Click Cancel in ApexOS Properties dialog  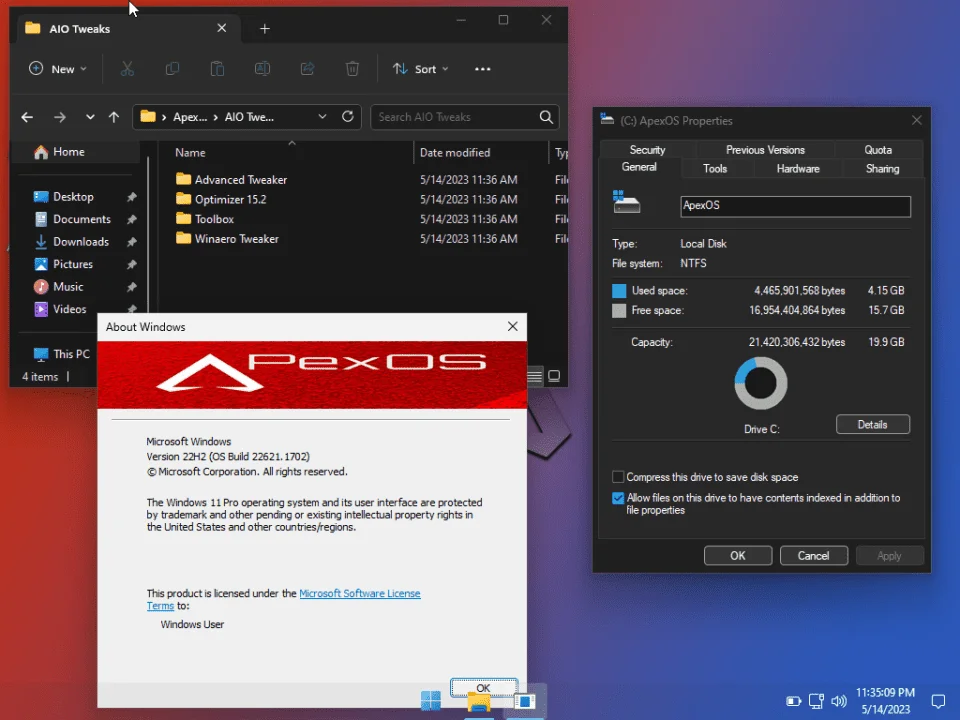(x=814, y=555)
